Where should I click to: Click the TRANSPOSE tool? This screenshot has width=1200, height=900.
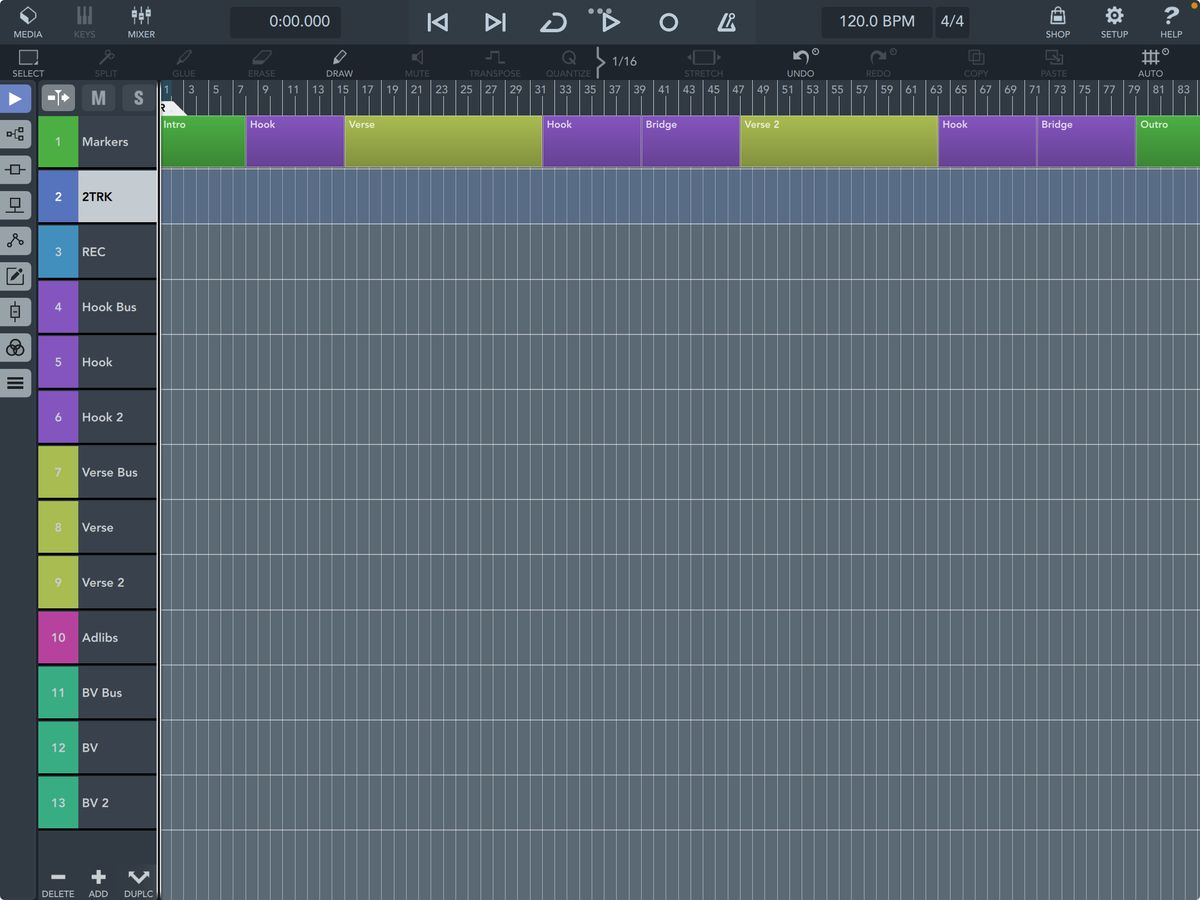tap(495, 63)
